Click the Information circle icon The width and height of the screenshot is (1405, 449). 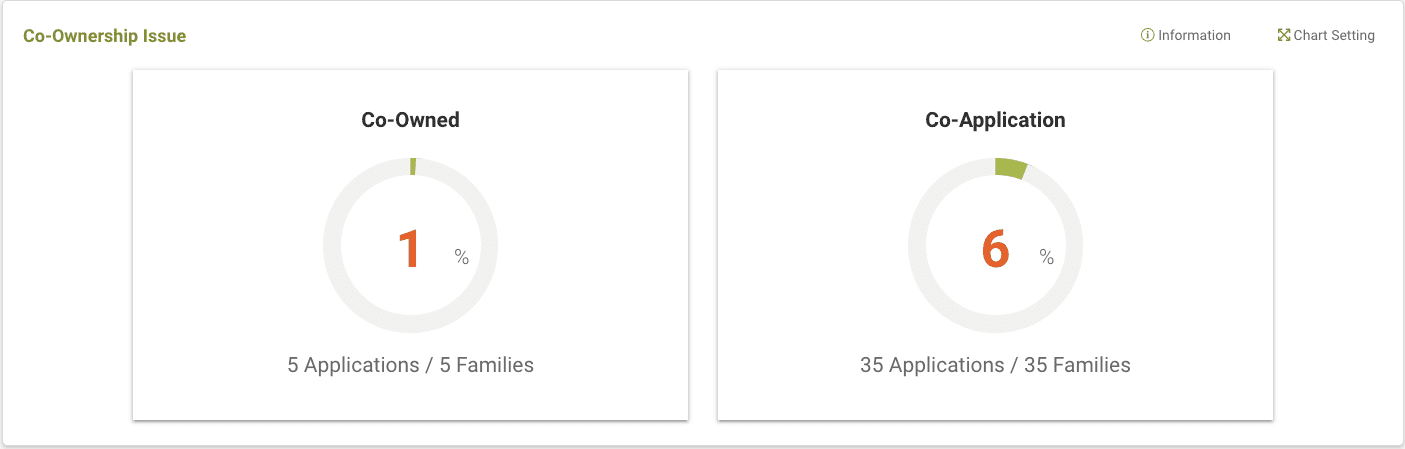click(x=1147, y=35)
